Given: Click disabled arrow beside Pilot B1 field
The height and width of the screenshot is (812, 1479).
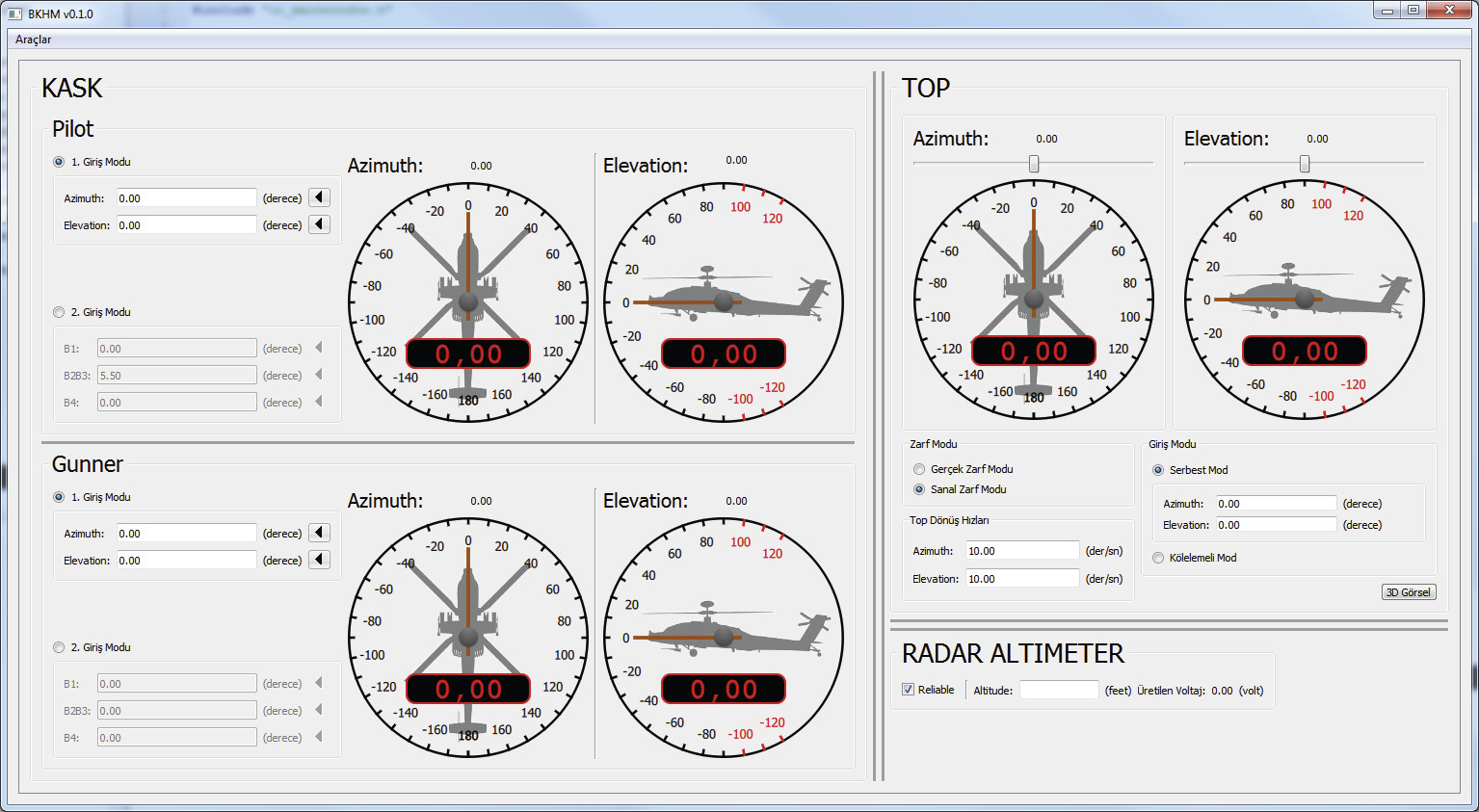Looking at the screenshot, I should (x=319, y=348).
